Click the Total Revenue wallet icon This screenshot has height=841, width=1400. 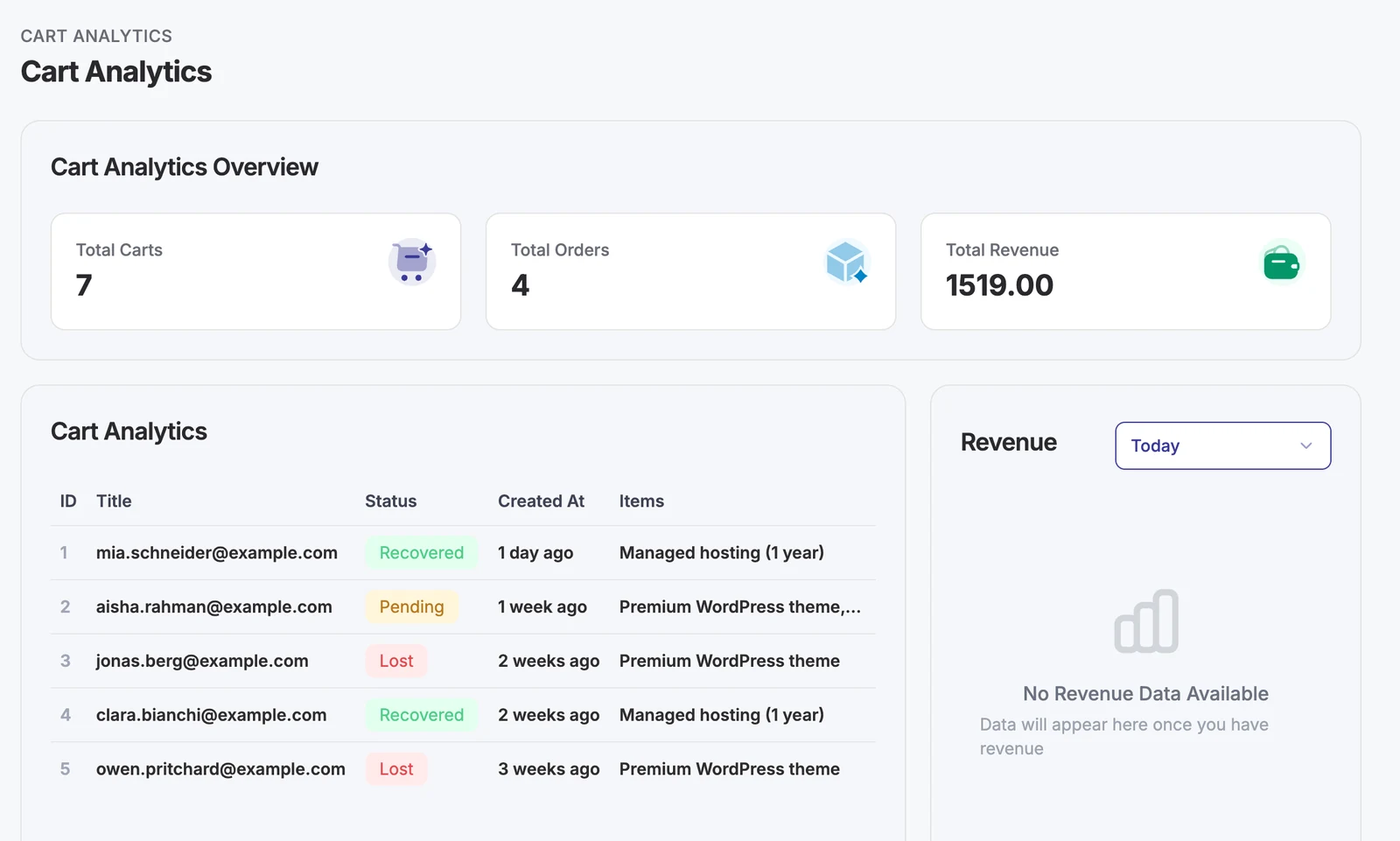(x=1282, y=263)
